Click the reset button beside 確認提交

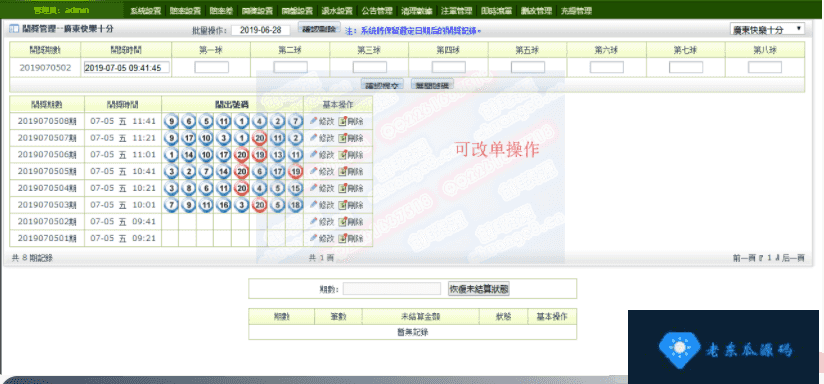(x=432, y=85)
